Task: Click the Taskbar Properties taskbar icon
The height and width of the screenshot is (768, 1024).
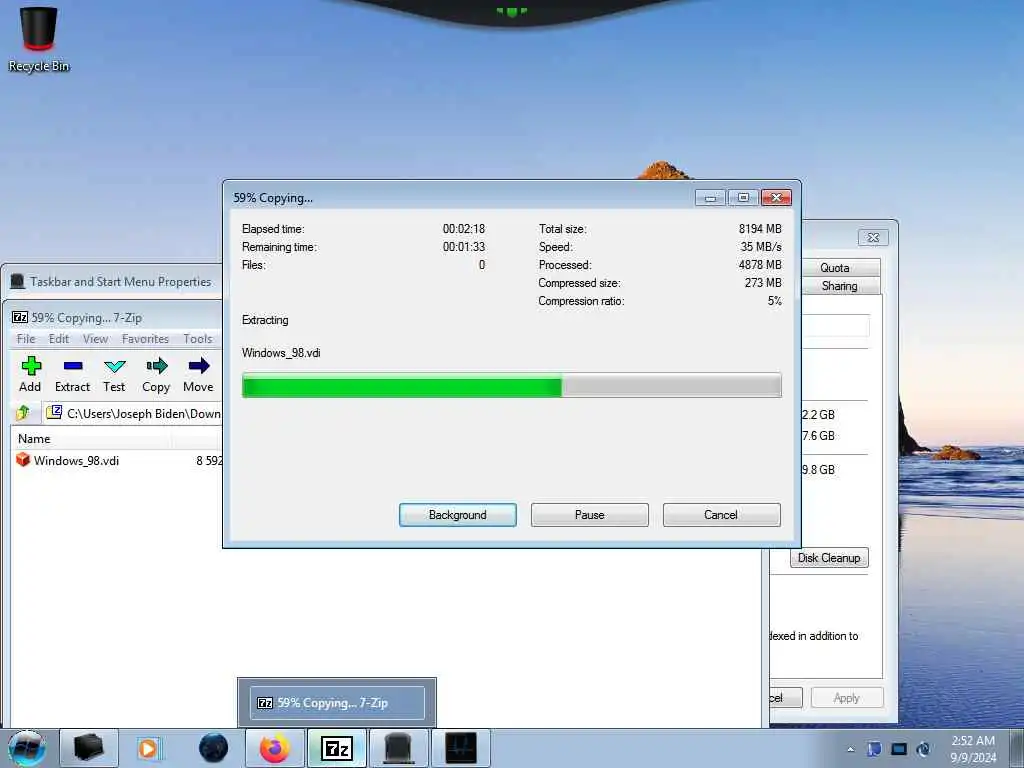Action: click(398, 748)
